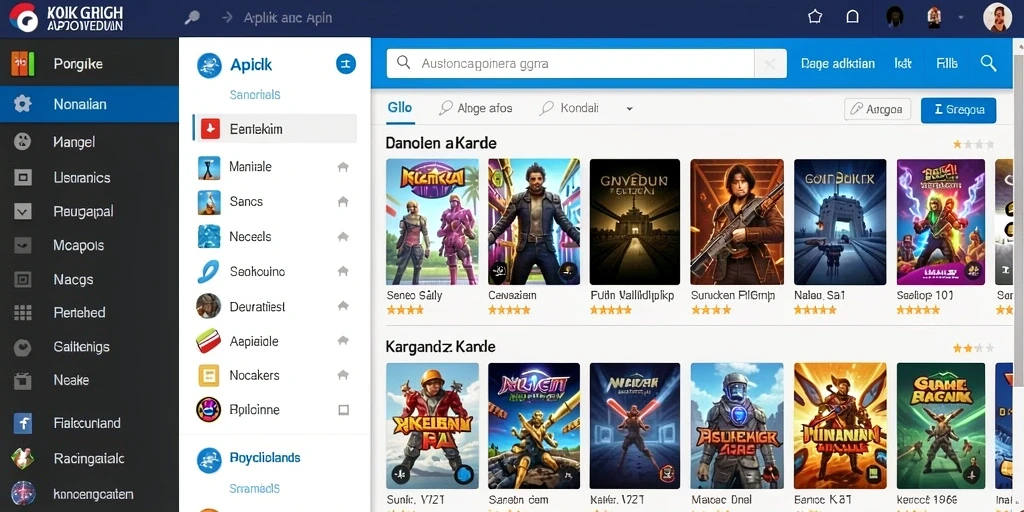Open the Sealiop 101 game thumbnail
Screen dimensions: 1024x512
pos(940,222)
